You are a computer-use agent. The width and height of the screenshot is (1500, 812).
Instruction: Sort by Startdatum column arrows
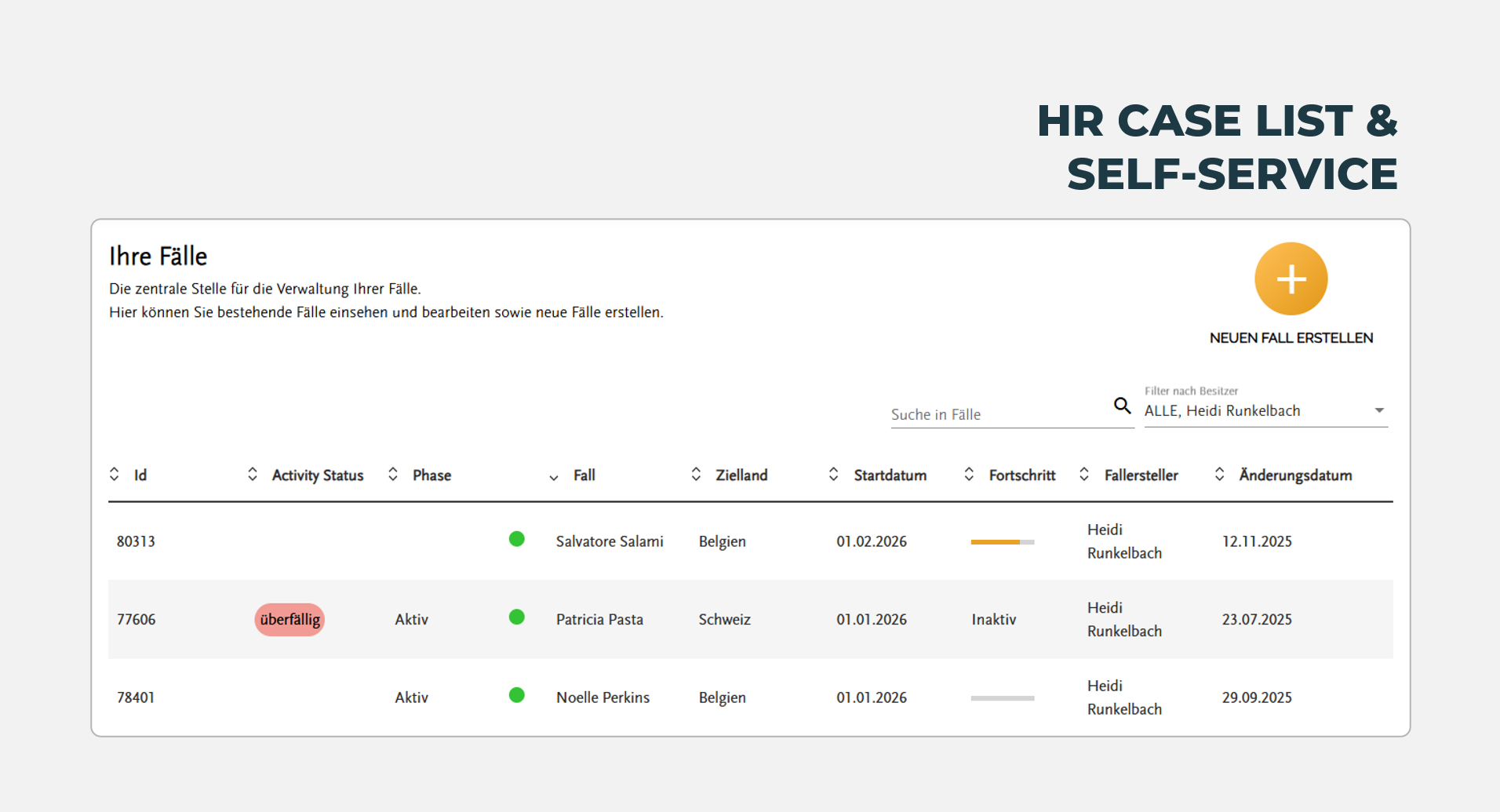(833, 475)
